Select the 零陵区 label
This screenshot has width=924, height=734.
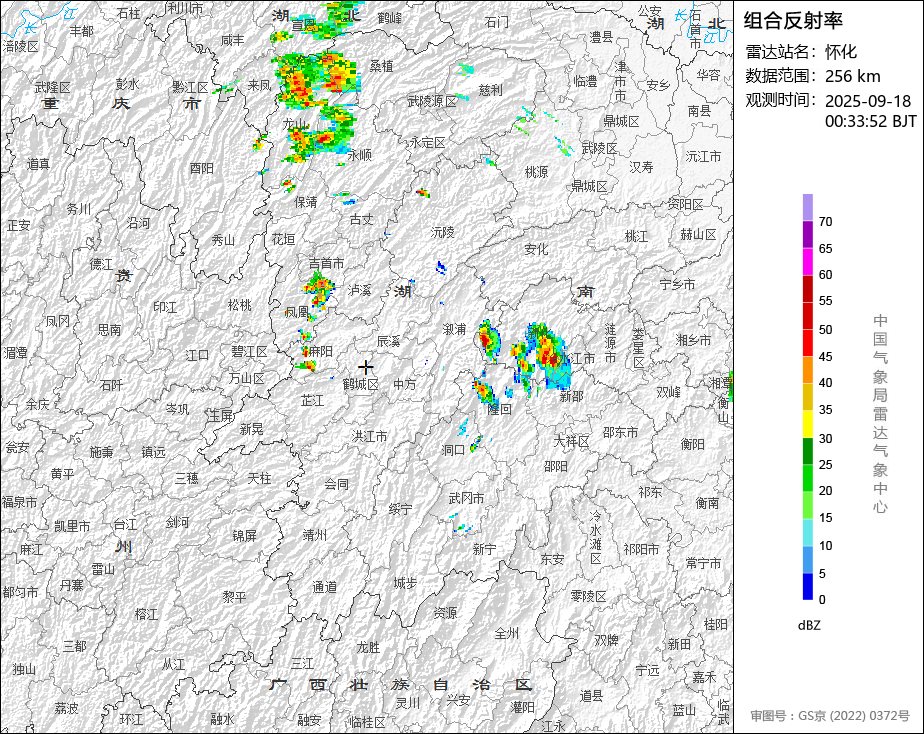[x=588, y=597]
